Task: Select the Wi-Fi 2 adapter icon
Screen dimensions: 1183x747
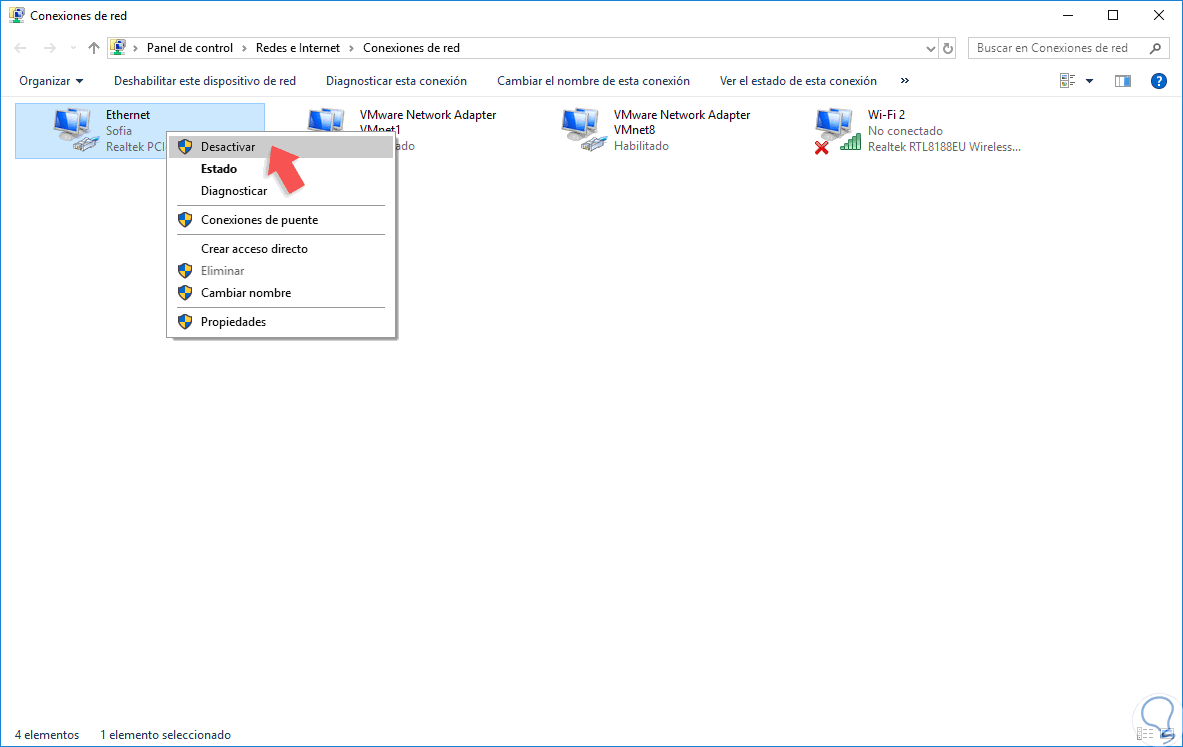Action: [837, 131]
